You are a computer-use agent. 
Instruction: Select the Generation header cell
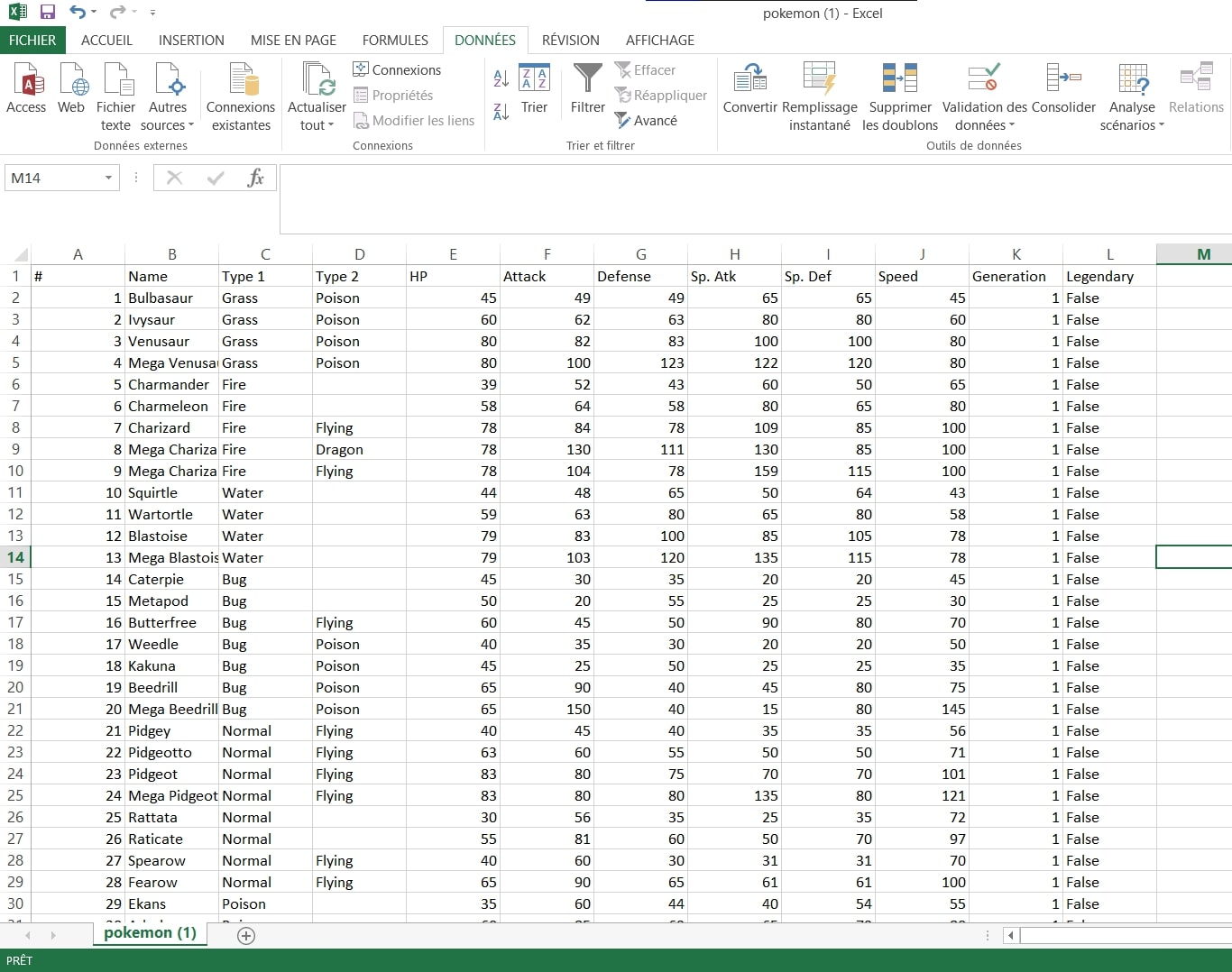[x=1016, y=276]
